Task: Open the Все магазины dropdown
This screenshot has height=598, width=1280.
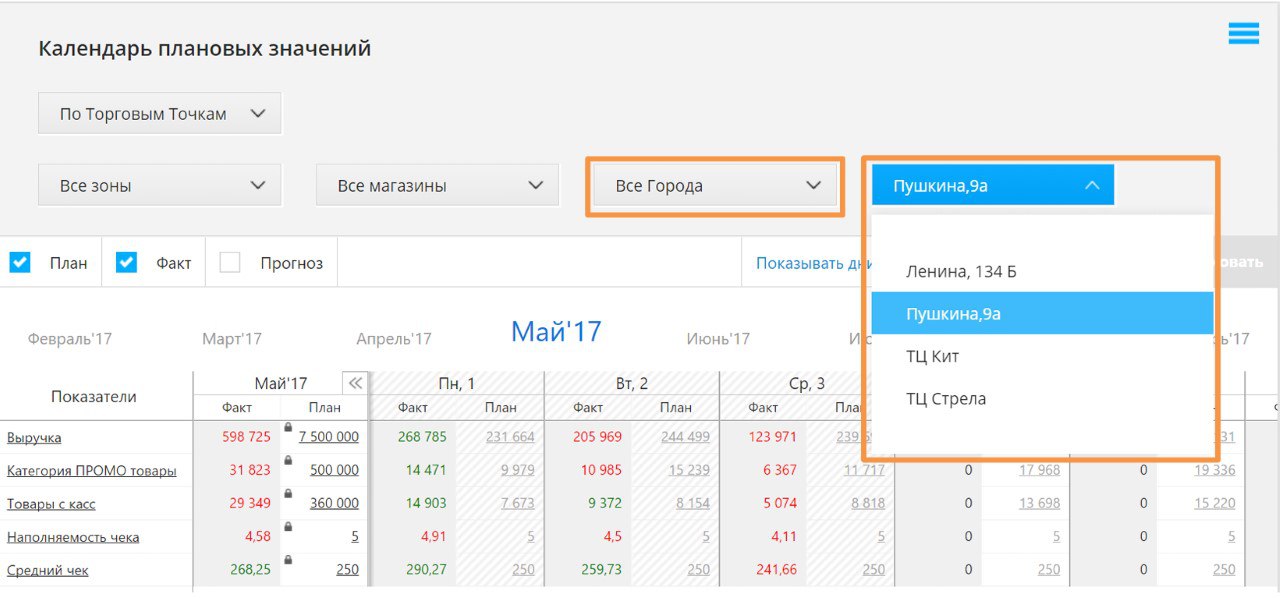Action: 438,186
